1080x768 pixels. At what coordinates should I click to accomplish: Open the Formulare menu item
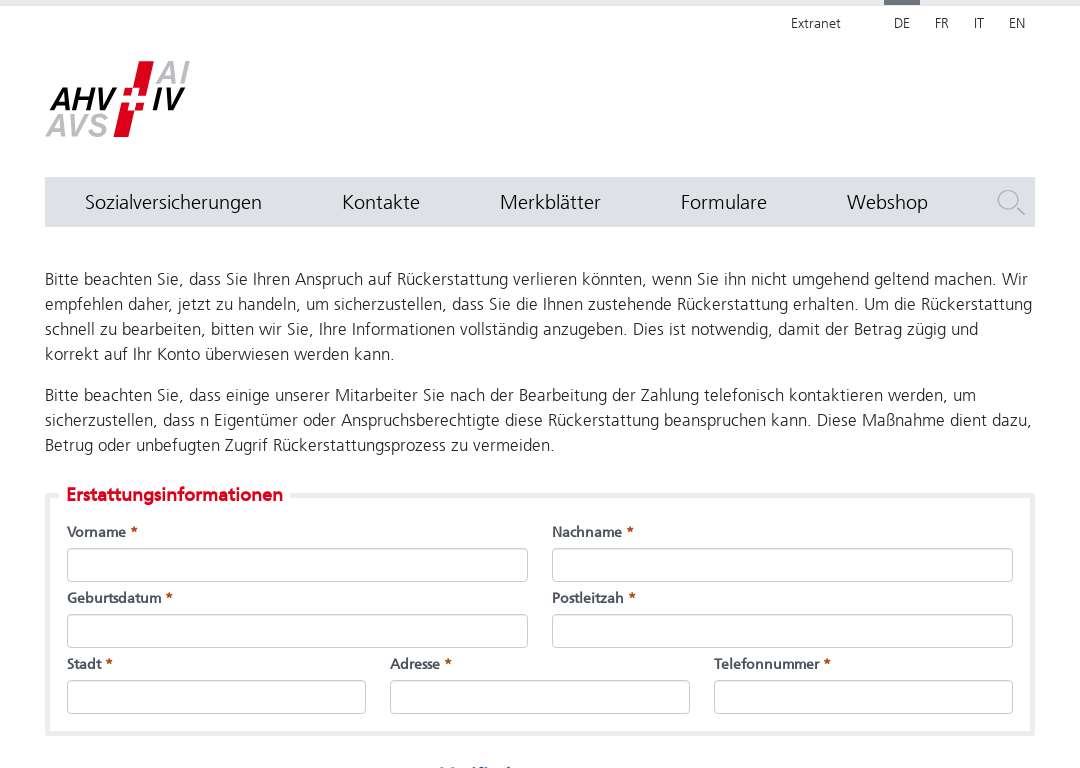tap(723, 202)
